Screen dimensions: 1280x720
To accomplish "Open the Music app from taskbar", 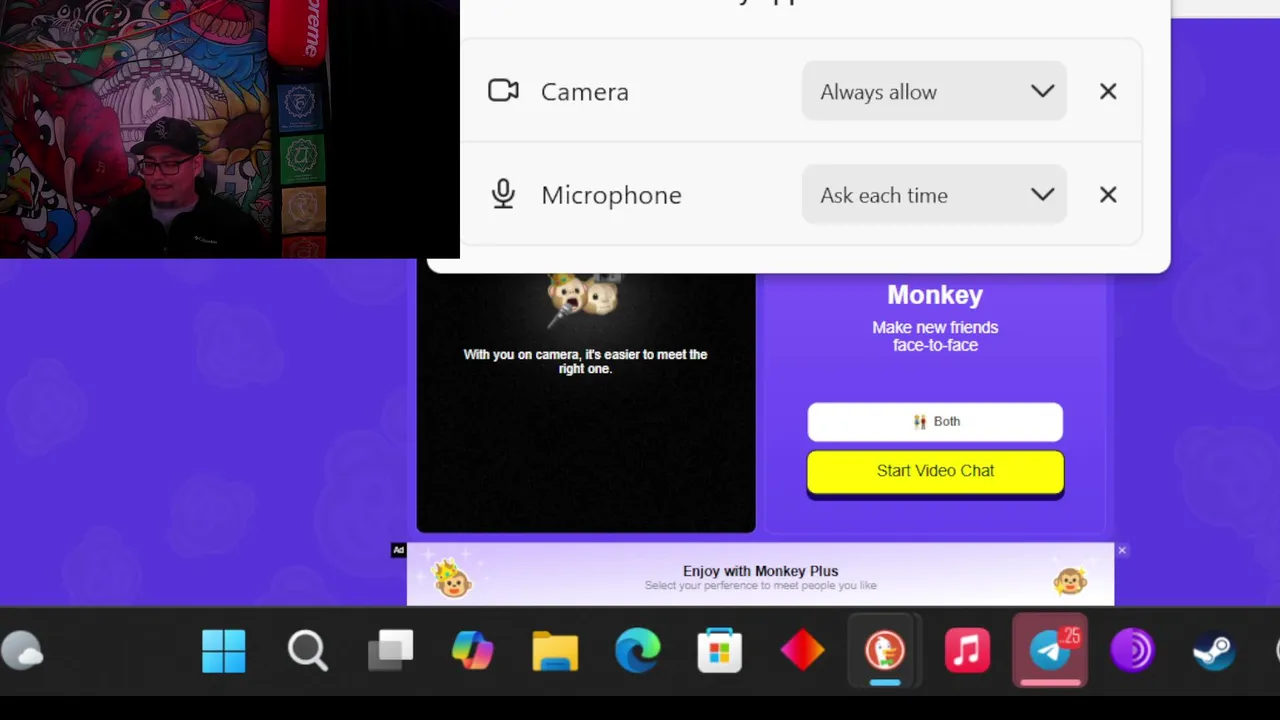I will (967, 652).
